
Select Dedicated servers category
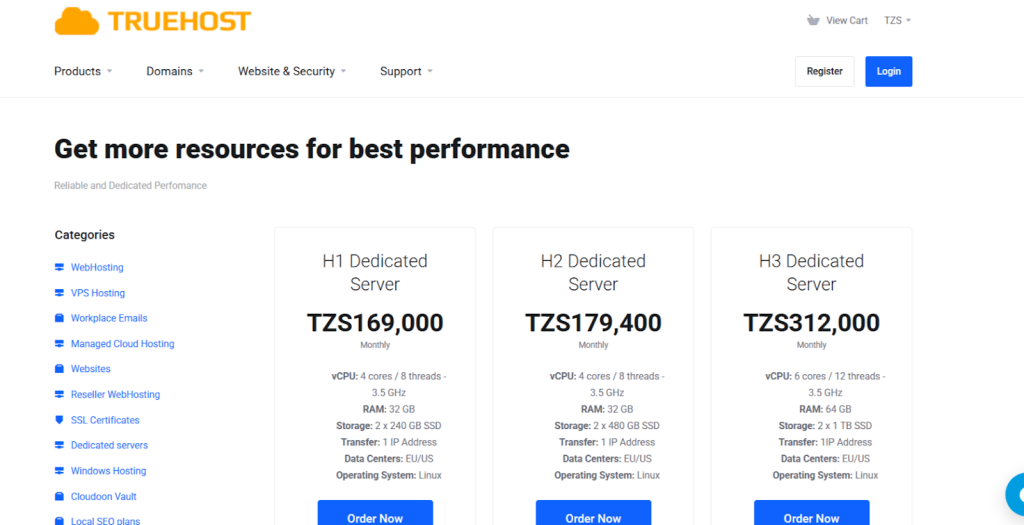[109, 445]
